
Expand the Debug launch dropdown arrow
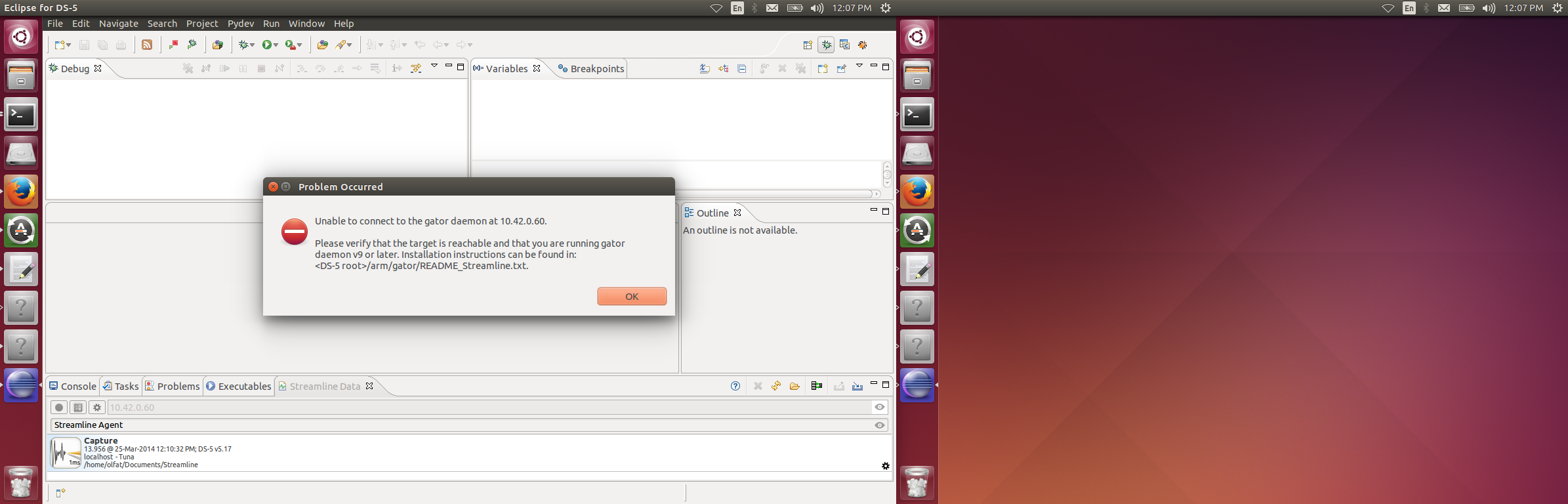[253, 45]
